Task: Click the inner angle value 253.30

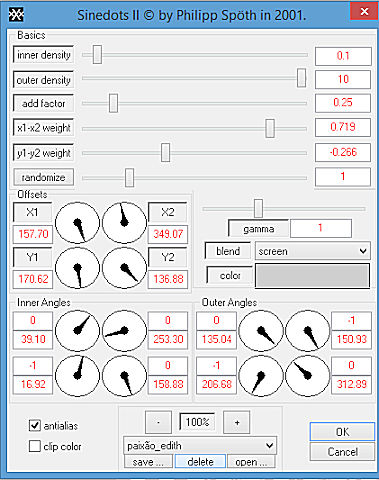Action: pos(168,339)
